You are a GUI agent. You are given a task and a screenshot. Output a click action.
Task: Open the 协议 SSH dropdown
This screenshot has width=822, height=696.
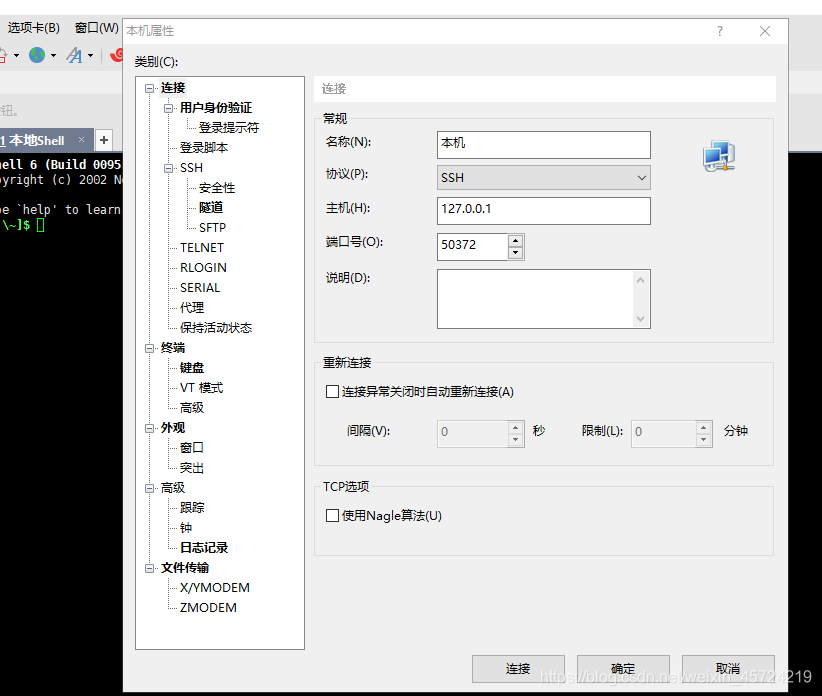(544, 178)
